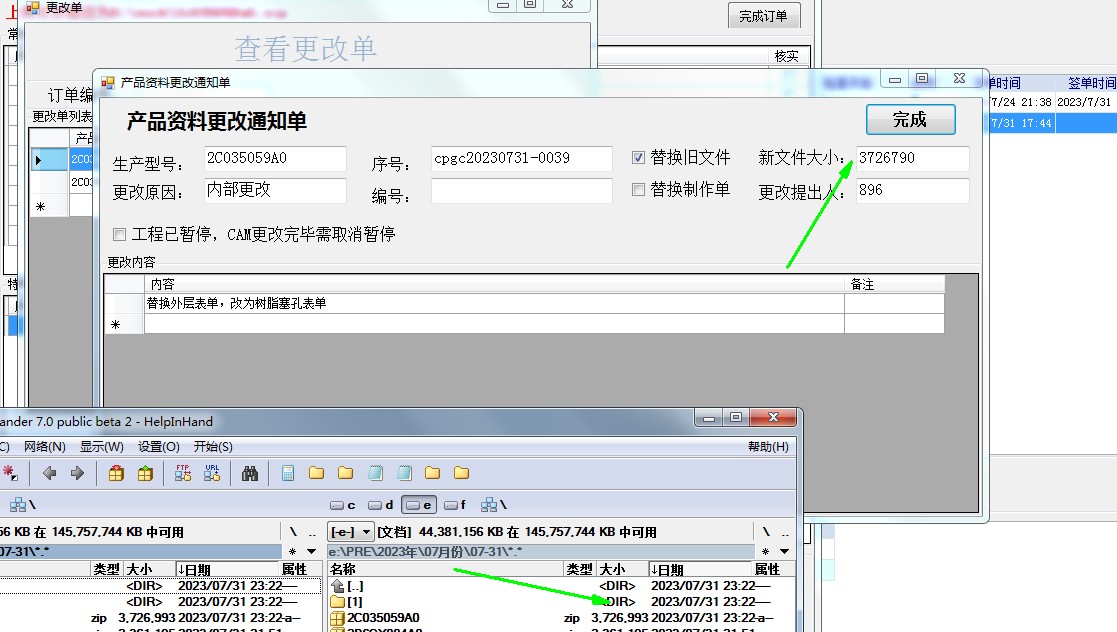Click the 更改原因 field showing 内部更改
The width and height of the screenshot is (1117, 632).
(x=274, y=190)
